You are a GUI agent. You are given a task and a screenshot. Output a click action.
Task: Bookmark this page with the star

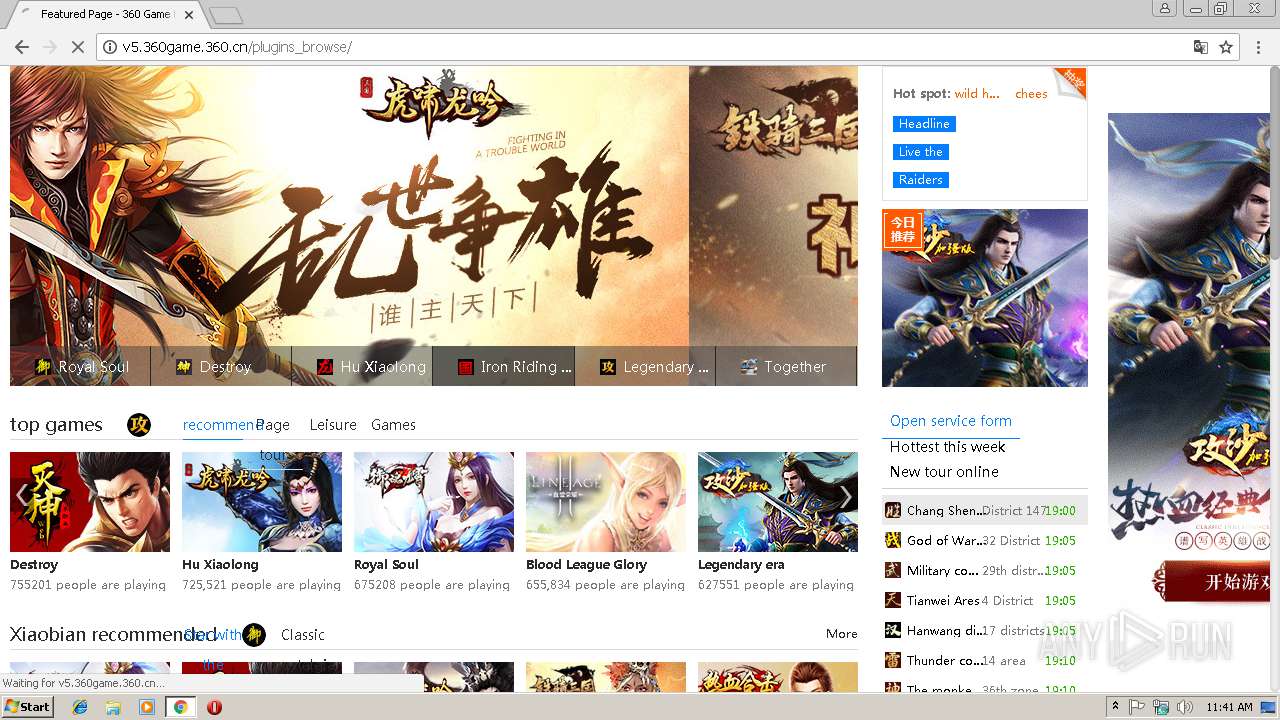click(x=1226, y=47)
